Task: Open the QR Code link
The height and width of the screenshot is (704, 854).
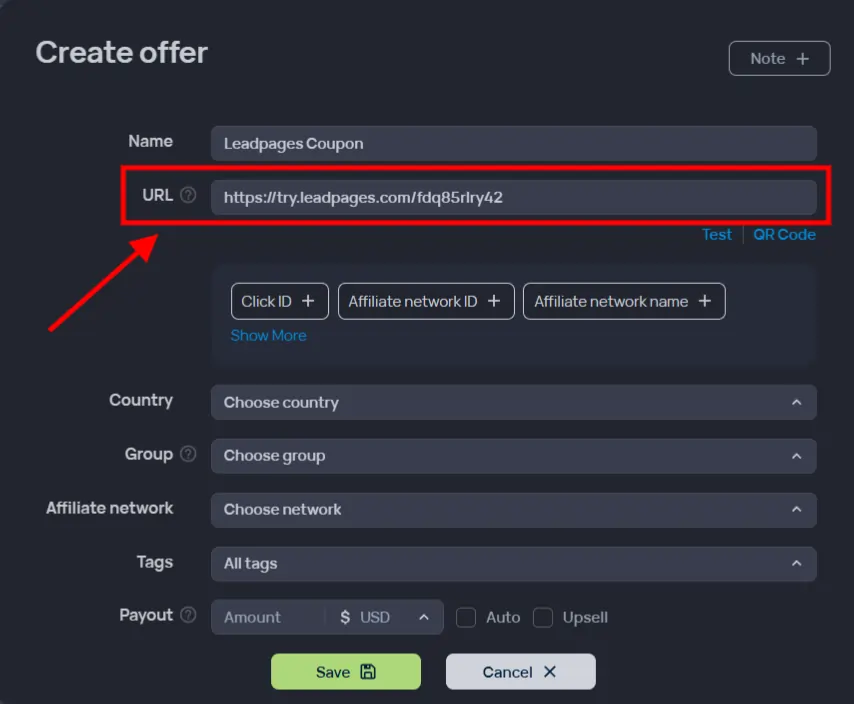Action: click(784, 235)
